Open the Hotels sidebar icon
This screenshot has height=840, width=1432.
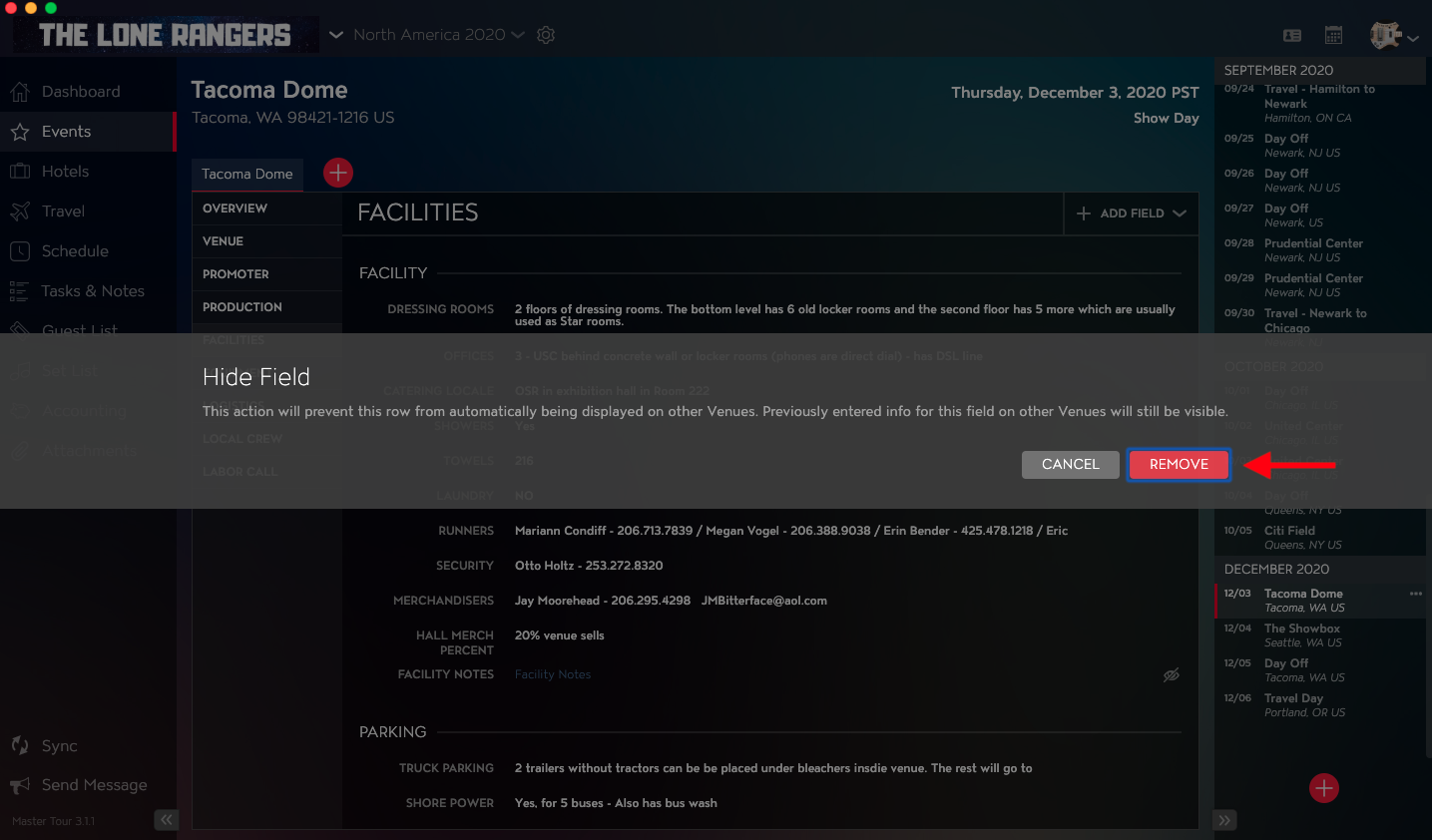pyautogui.click(x=20, y=172)
